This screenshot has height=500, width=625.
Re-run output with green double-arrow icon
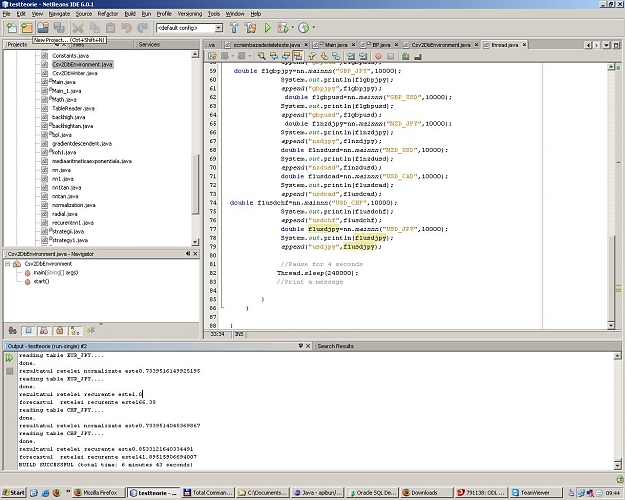pos(9,358)
